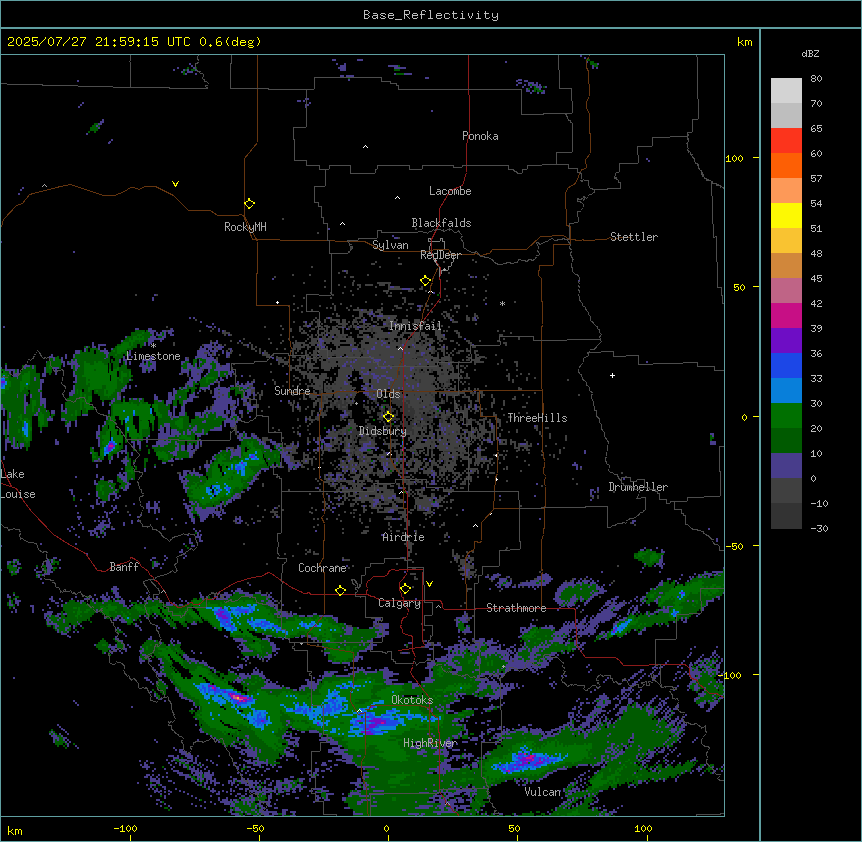Image resolution: width=862 pixels, height=842 pixels.
Task: Click the yellow marker between Olds and Didsbury
Action: click(388, 416)
